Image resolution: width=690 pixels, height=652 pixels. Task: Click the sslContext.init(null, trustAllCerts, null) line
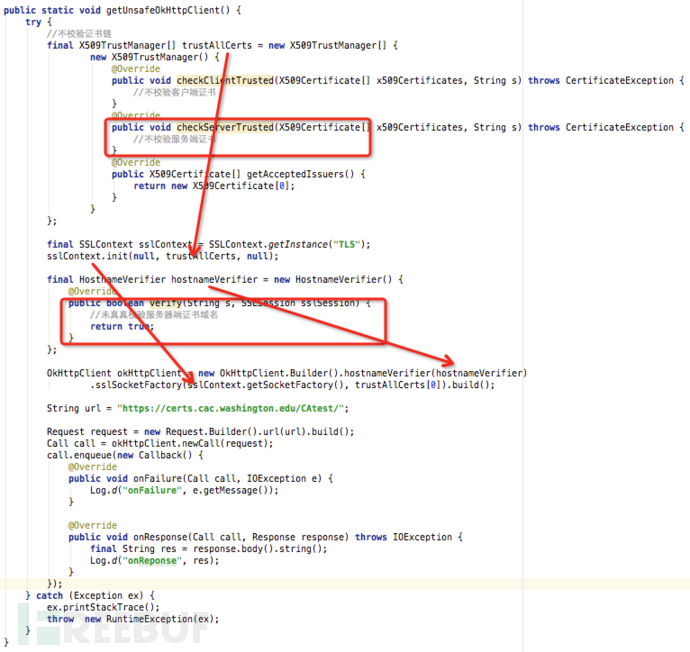click(162, 256)
